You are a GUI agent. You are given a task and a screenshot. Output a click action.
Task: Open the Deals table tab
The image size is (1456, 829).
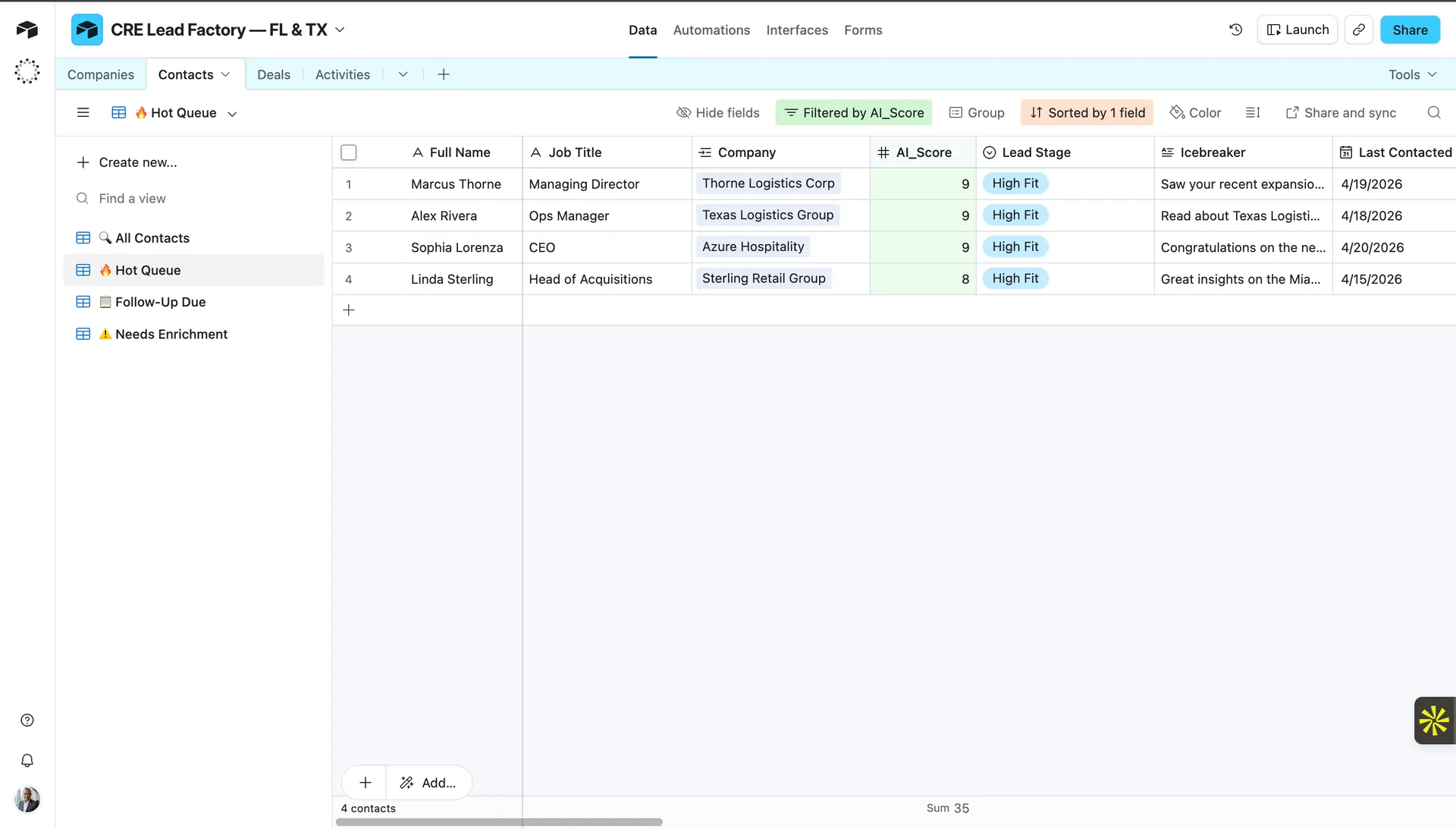[x=273, y=74]
